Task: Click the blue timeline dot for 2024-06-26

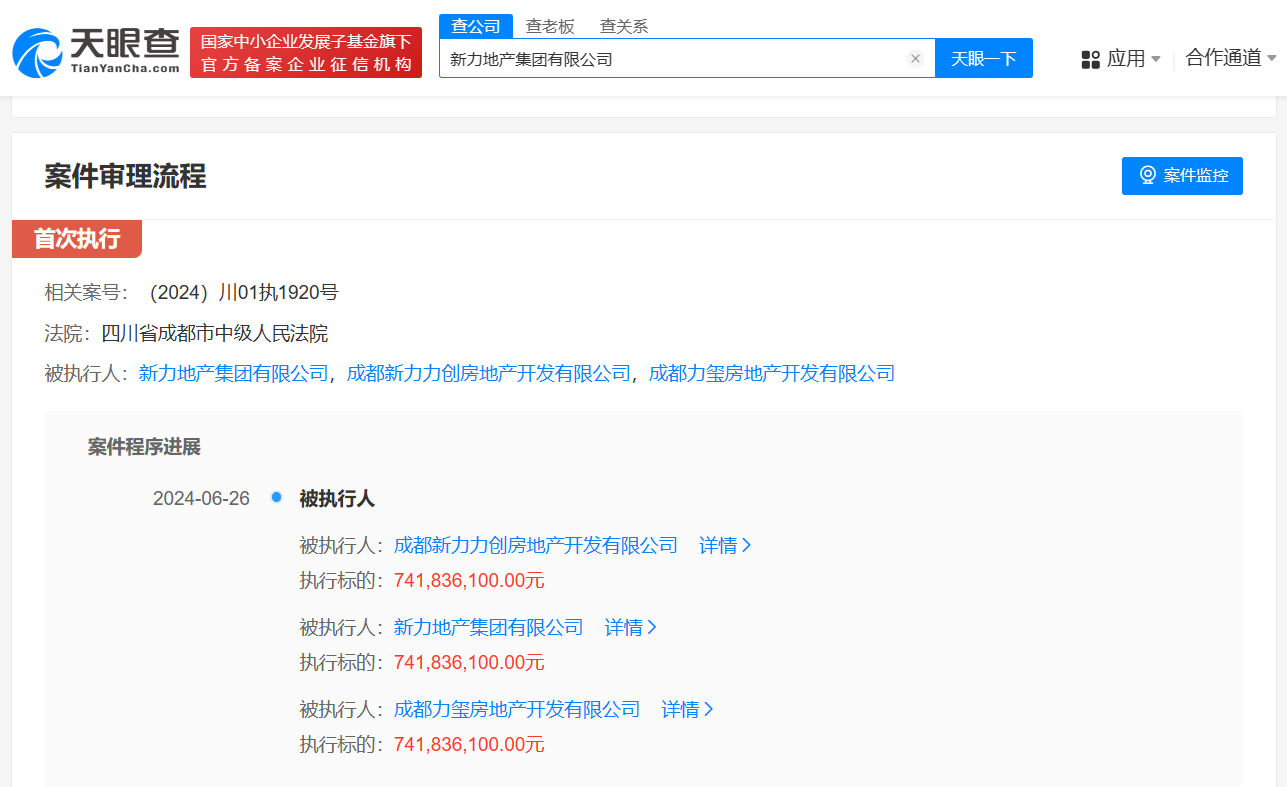Action: [x=277, y=497]
